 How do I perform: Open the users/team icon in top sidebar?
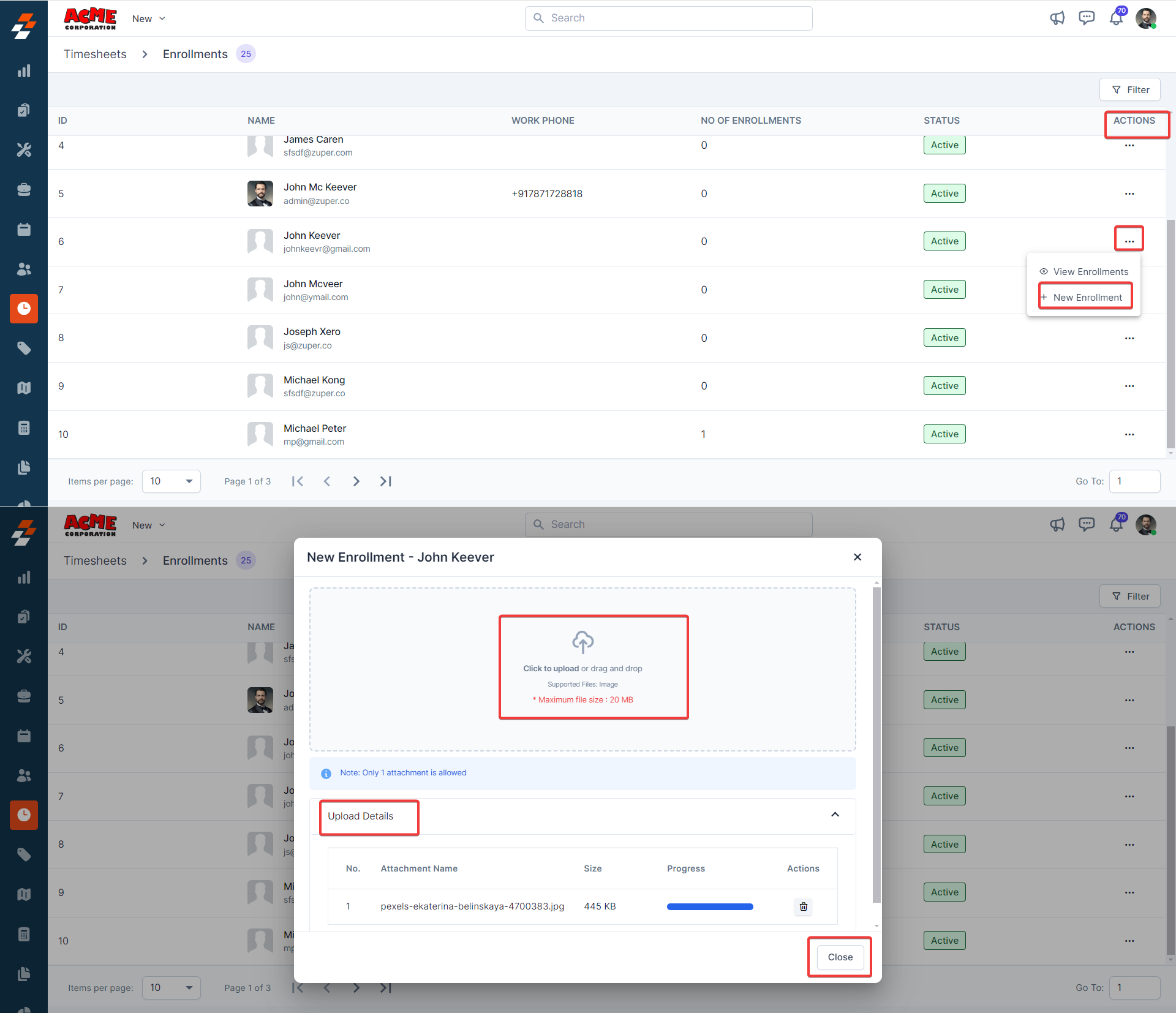pyautogui.click(x=24, y=269)
